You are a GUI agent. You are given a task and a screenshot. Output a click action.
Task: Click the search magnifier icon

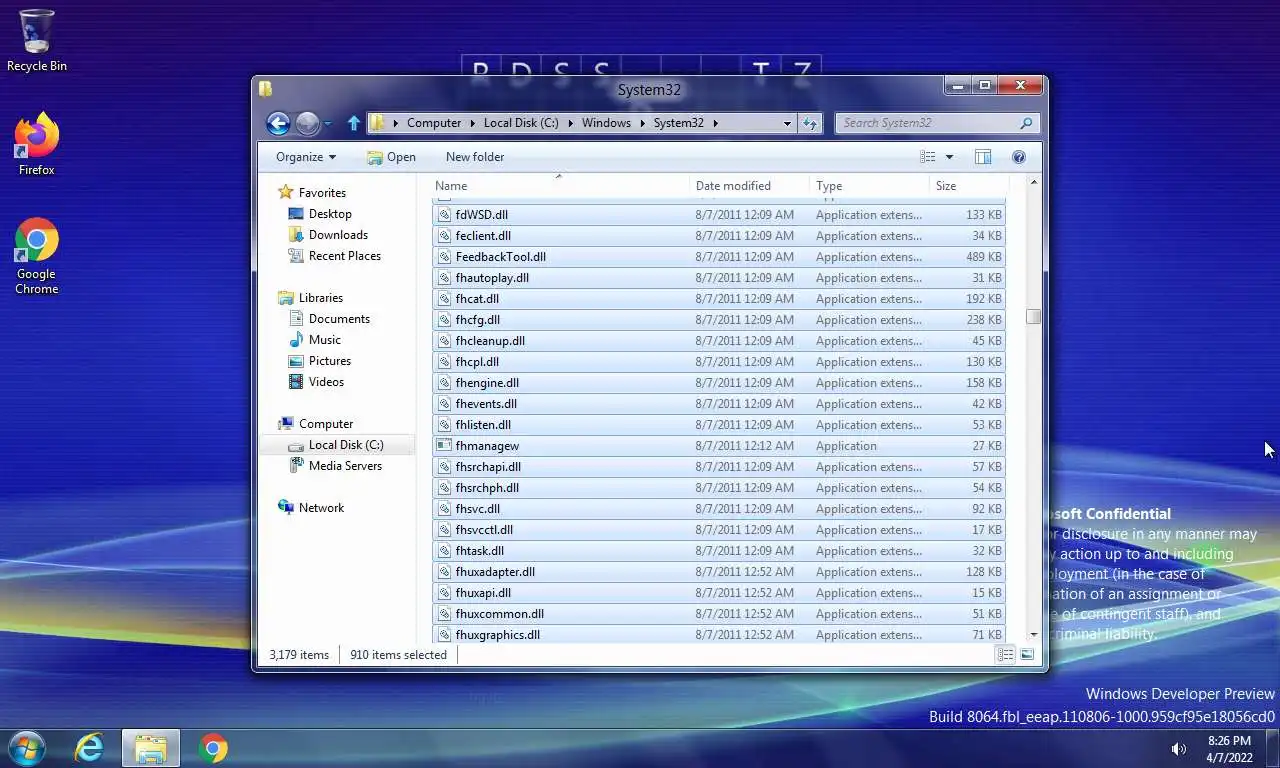1026,123
